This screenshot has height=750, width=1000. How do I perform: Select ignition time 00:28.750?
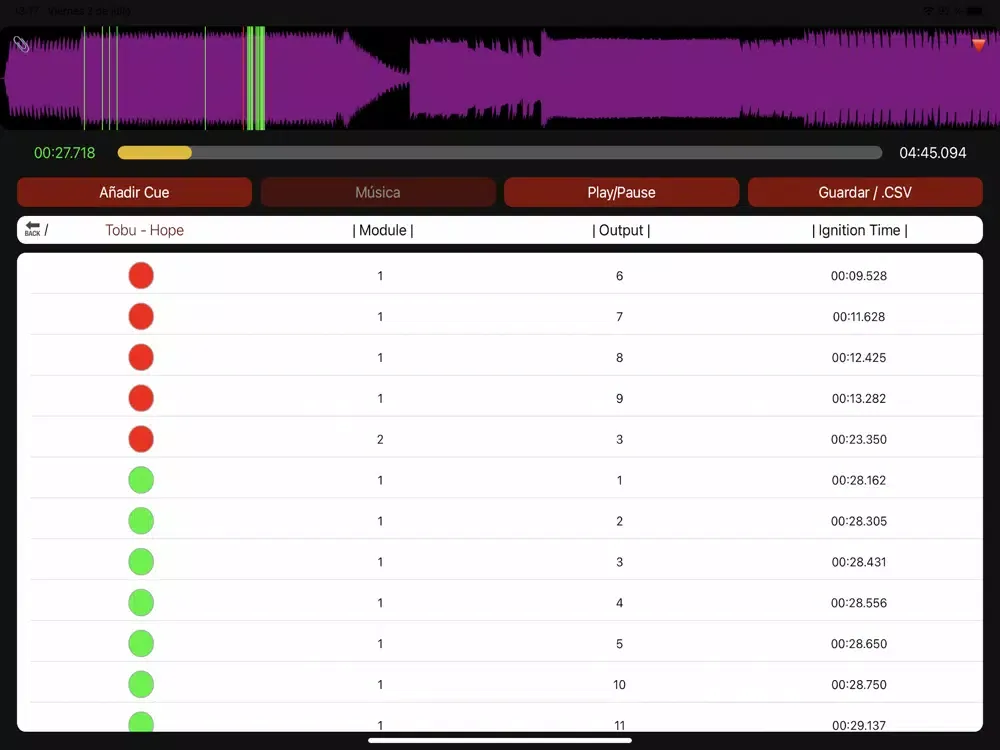click(x=859, y=684)
